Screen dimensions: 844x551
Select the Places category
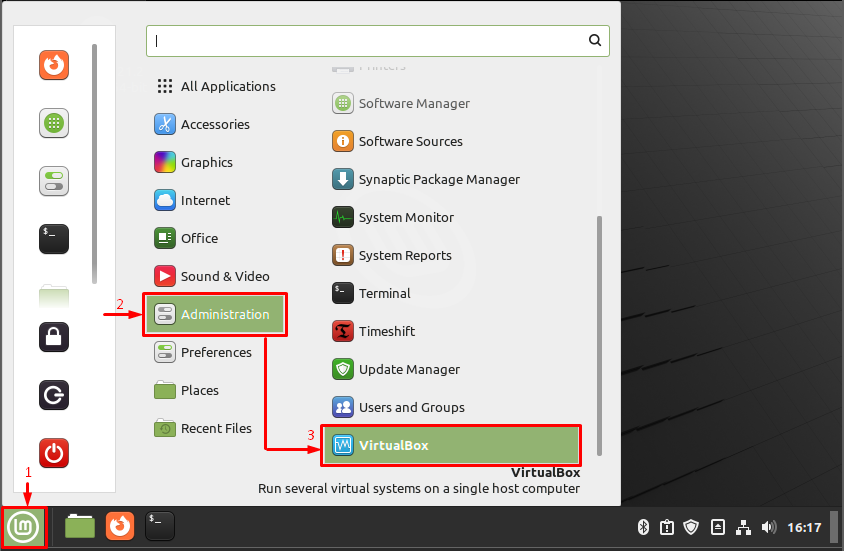[x=215, y=391]
